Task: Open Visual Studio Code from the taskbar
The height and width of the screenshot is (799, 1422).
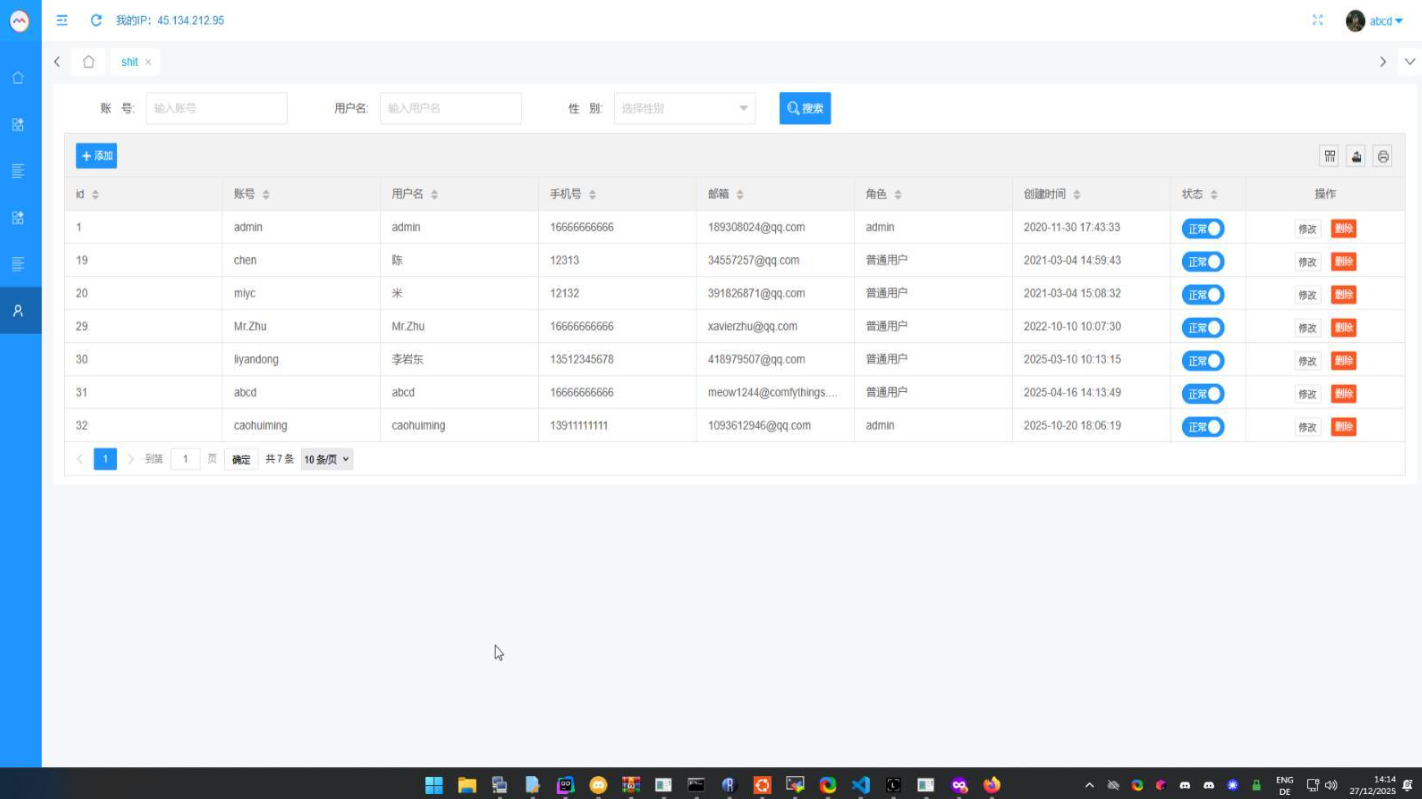Action: tap(860, 785)
